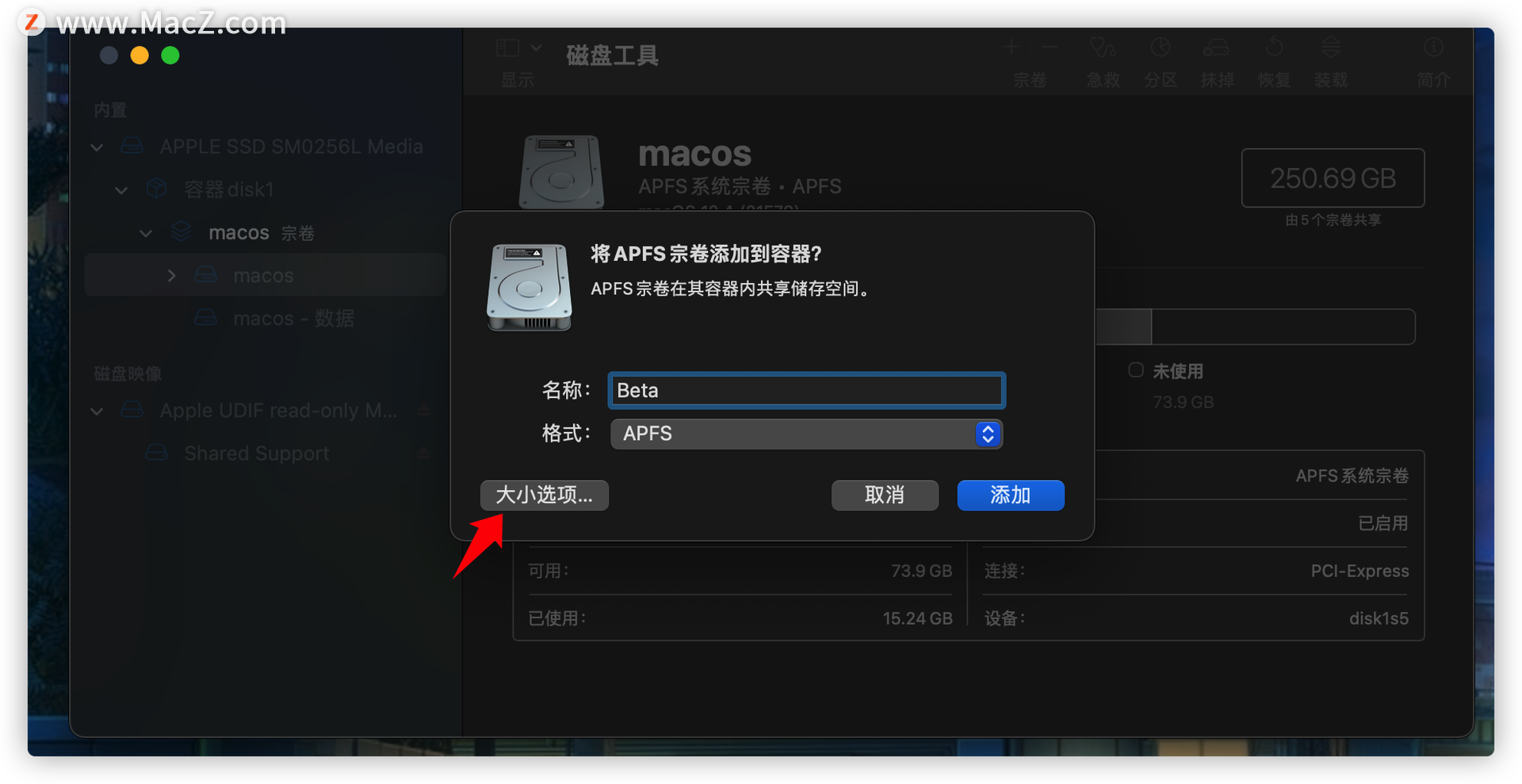Click the Size Options (大小选项...) button
This screenshot has width=1522, height=784.
point(545,495)
